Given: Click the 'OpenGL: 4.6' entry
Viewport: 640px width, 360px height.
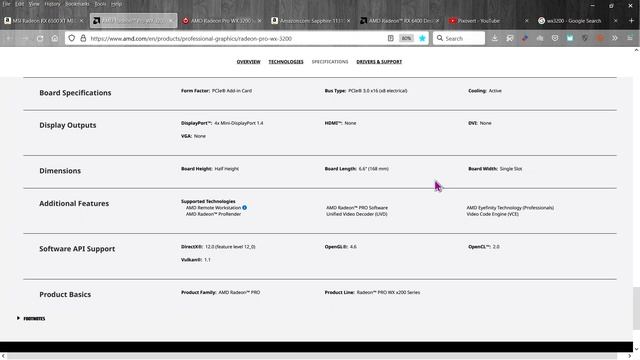Looking at the screenshot, I should pyautogui.click(x=340, y=247).
